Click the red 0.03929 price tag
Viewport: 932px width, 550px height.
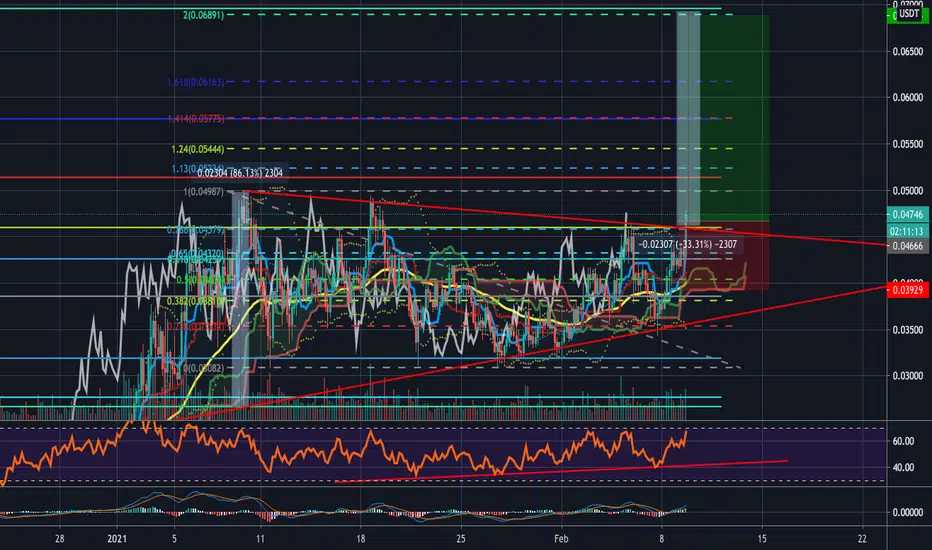pos(908,290)
